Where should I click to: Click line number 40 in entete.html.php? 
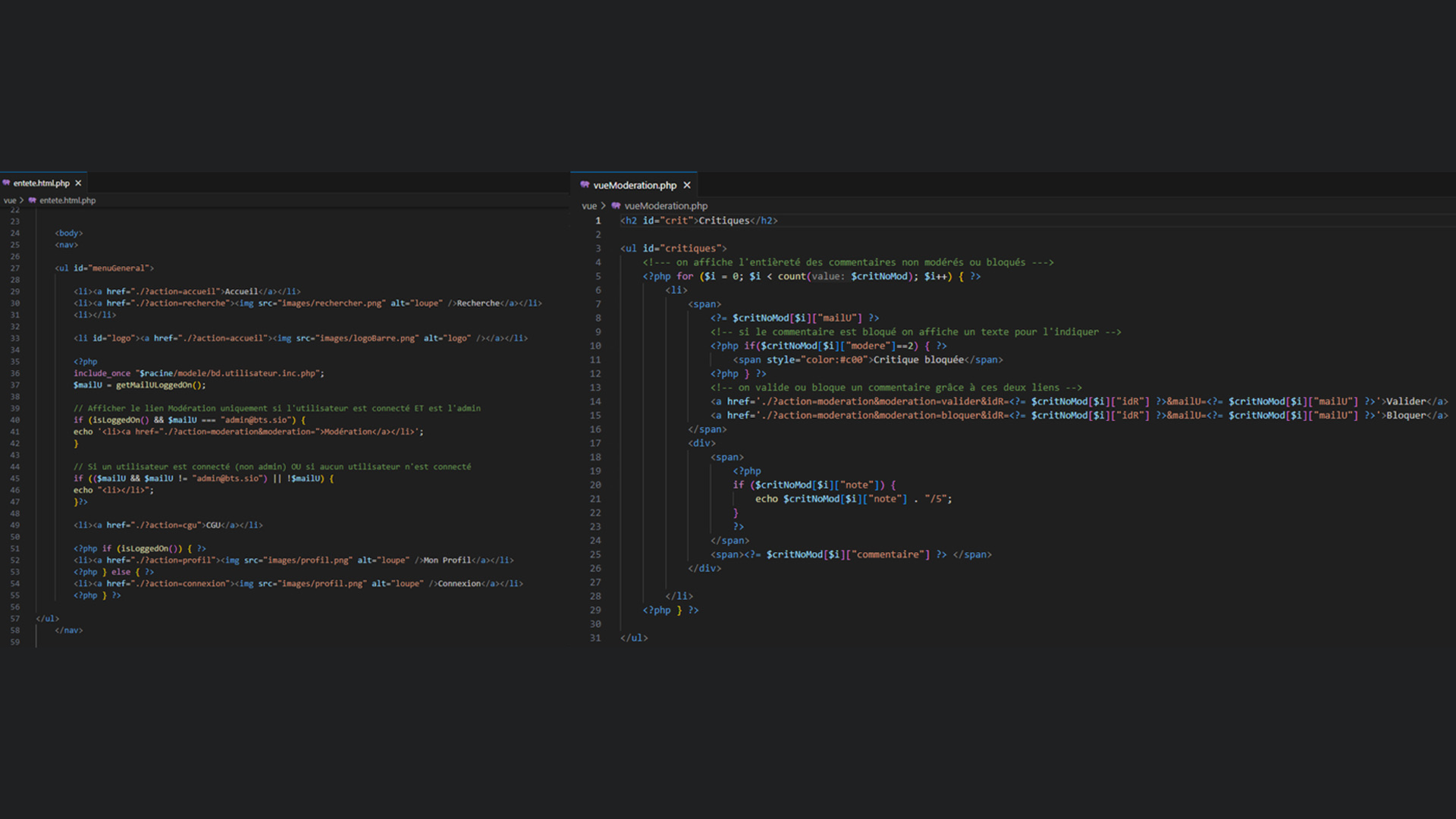tap(15, 419)
